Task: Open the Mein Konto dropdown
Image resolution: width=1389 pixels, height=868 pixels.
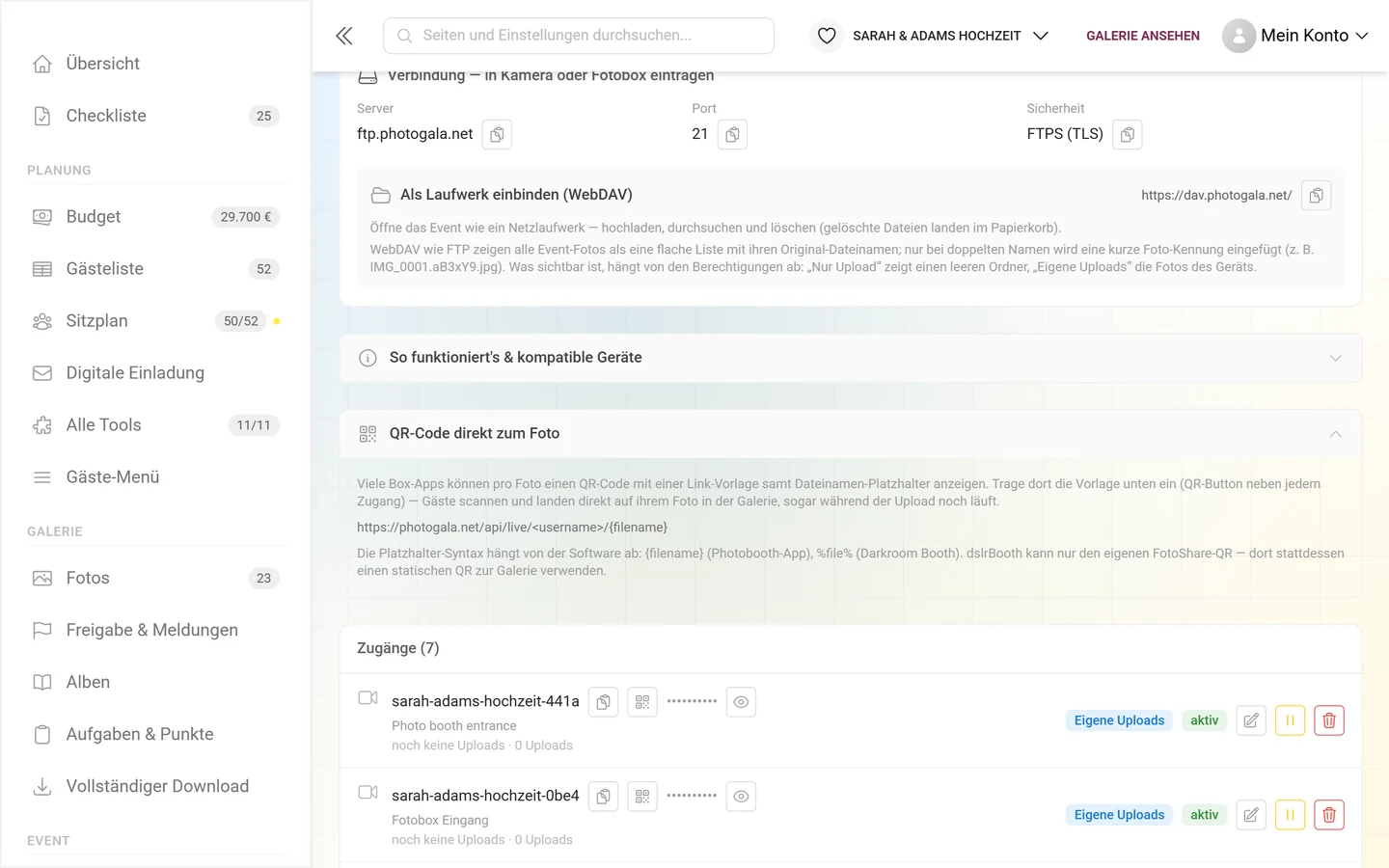Action: tap(1295, 36)
